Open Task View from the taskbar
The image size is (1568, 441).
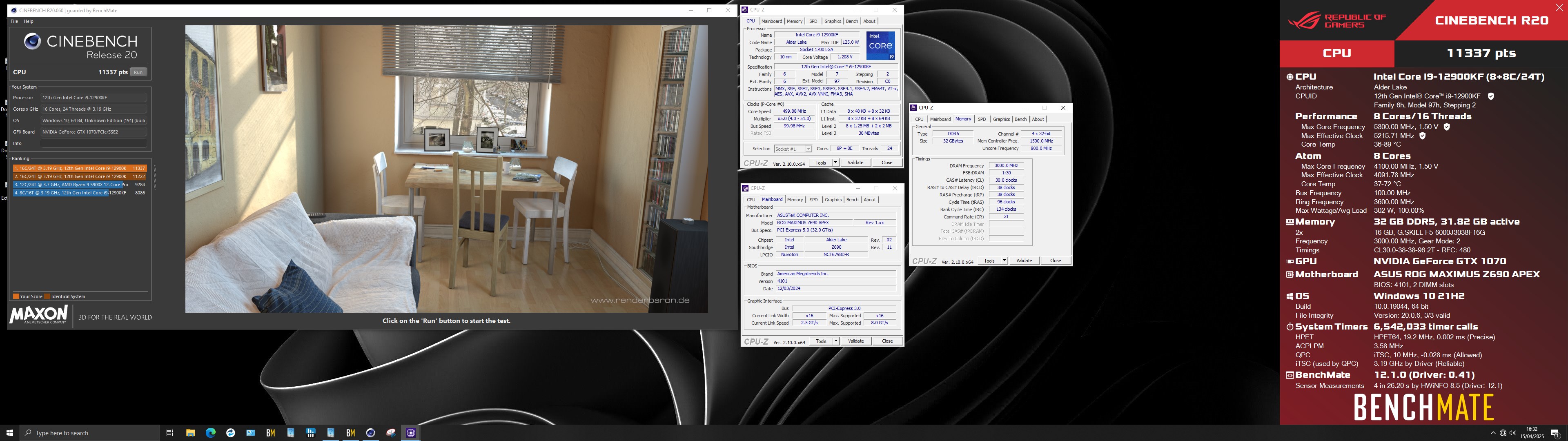170,433
